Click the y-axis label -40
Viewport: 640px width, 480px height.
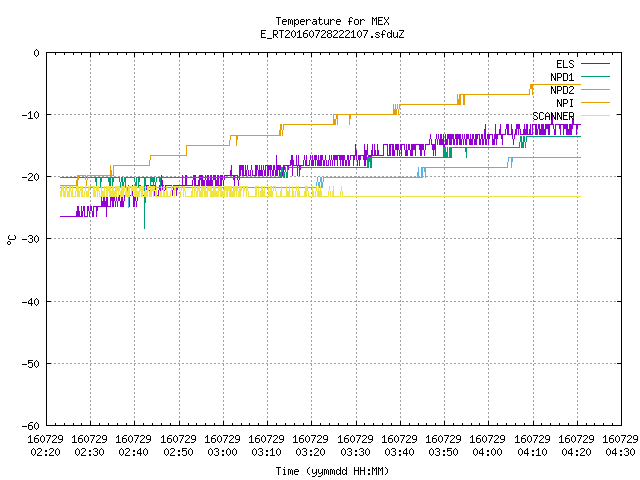click(31, 302)
